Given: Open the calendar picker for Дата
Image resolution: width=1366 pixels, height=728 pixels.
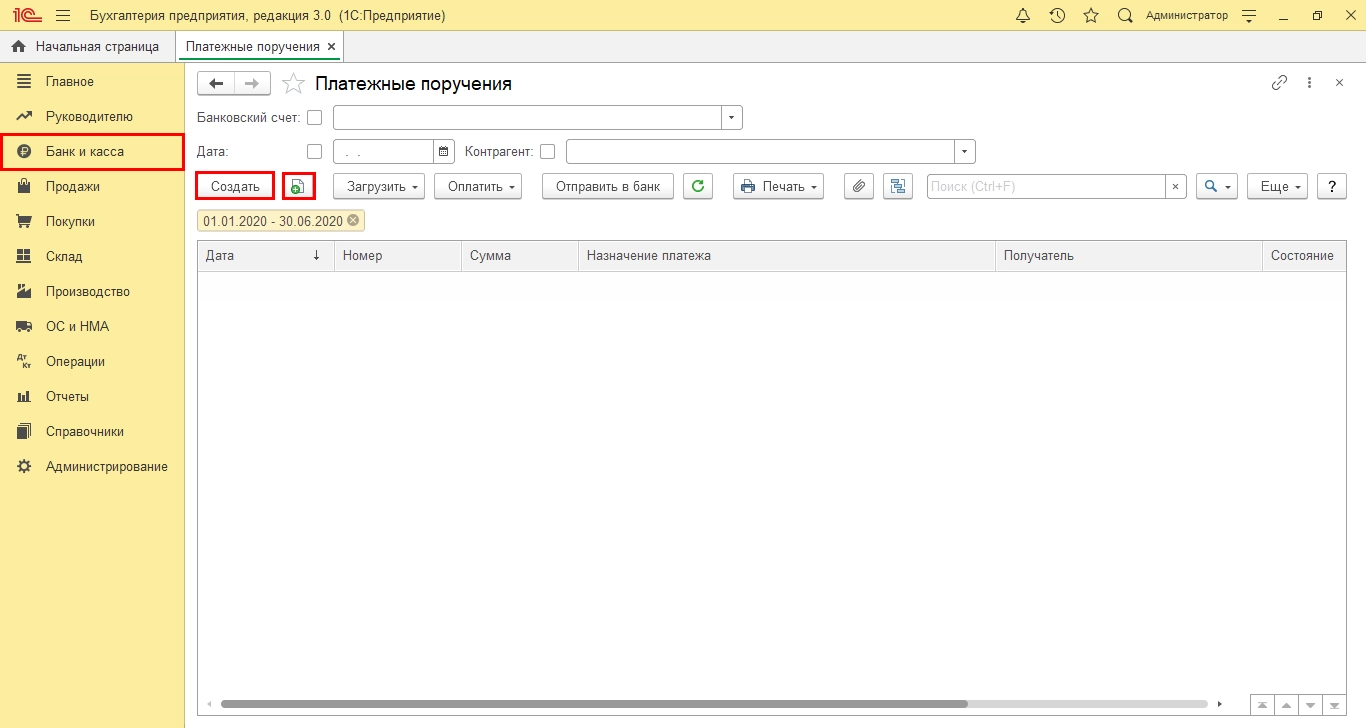Looking at the screenshot, I should point(444,152).
